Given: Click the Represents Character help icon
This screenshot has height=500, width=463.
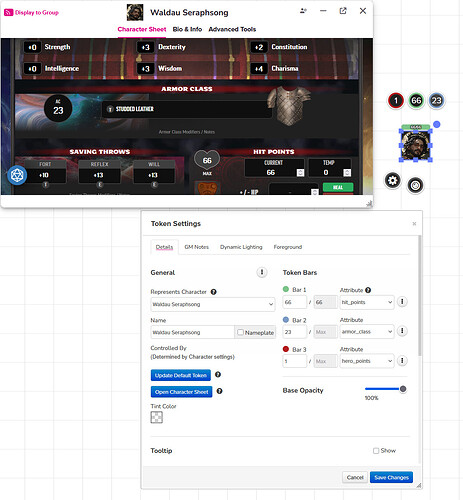Looking at the screenshot, I should click(x=214, y=292).
